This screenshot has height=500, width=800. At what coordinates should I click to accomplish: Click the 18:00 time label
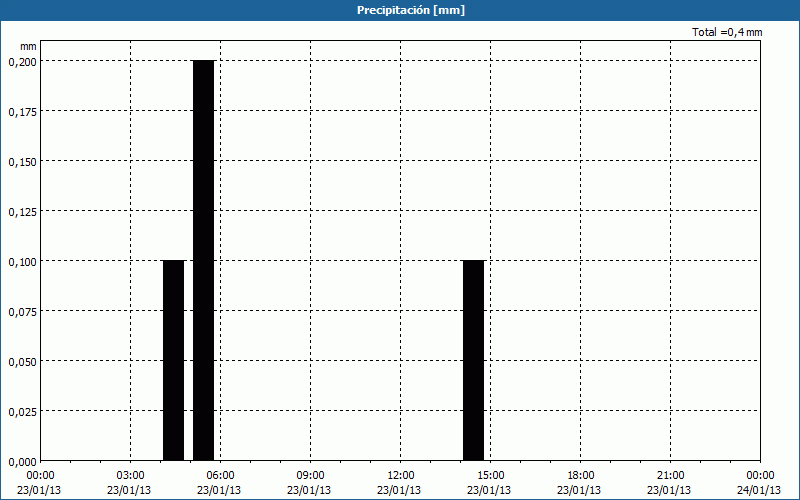pos(581,476)
